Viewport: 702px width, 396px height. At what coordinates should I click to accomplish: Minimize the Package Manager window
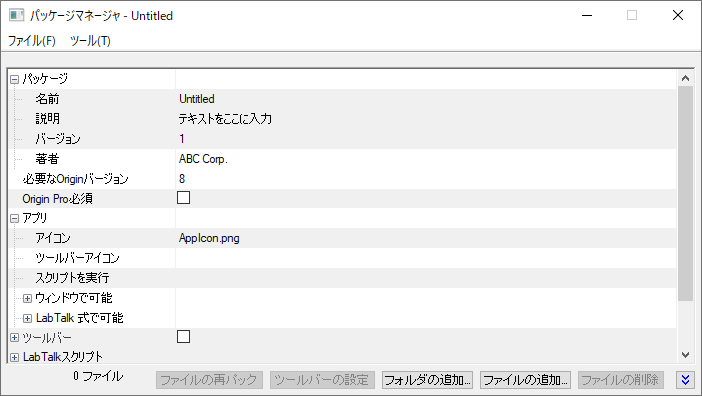587,15
